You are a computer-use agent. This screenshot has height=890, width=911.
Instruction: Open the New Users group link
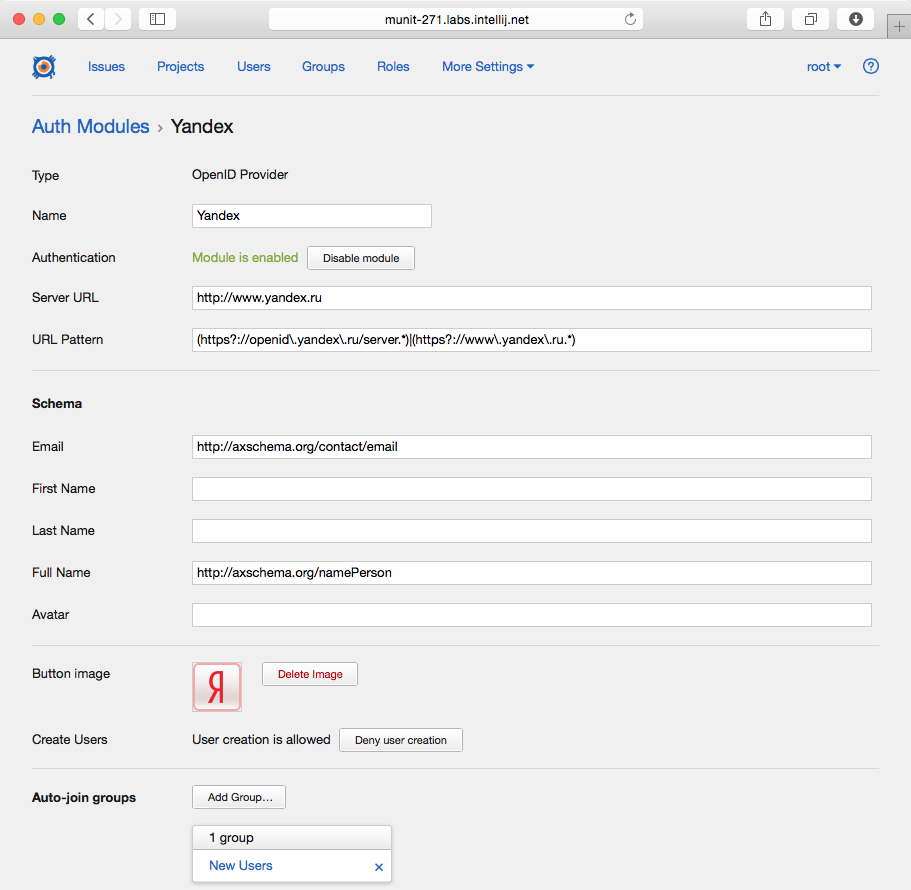coord(241,866)
